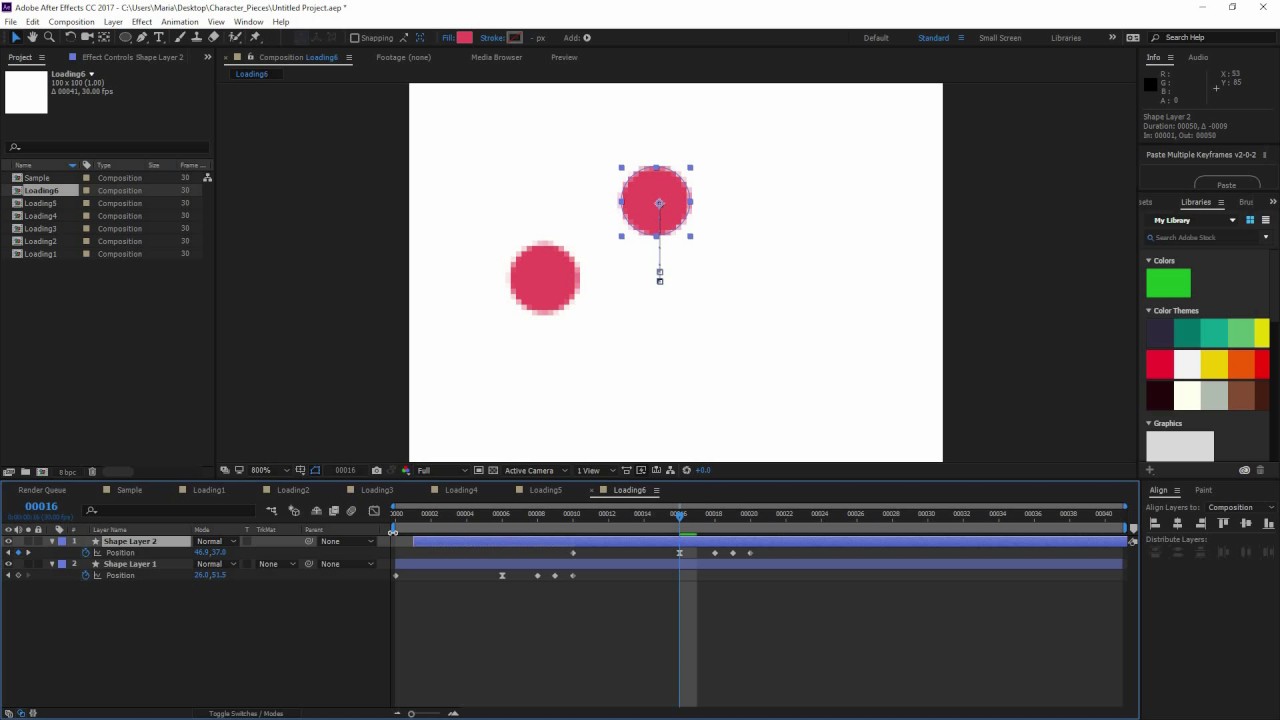
Task: Click Toggle Switches / Modes button
Action: [x=246, y=713]
